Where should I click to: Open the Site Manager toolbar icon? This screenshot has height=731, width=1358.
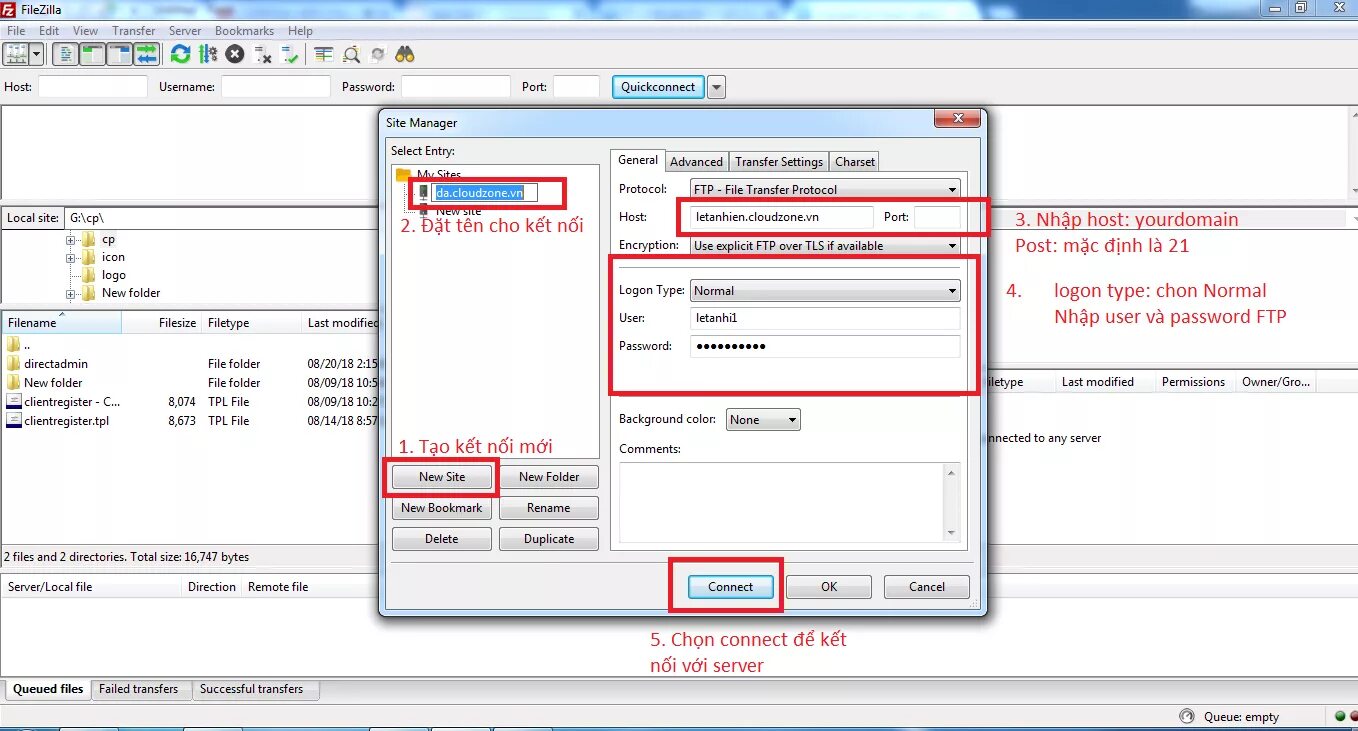coord(16,54)
